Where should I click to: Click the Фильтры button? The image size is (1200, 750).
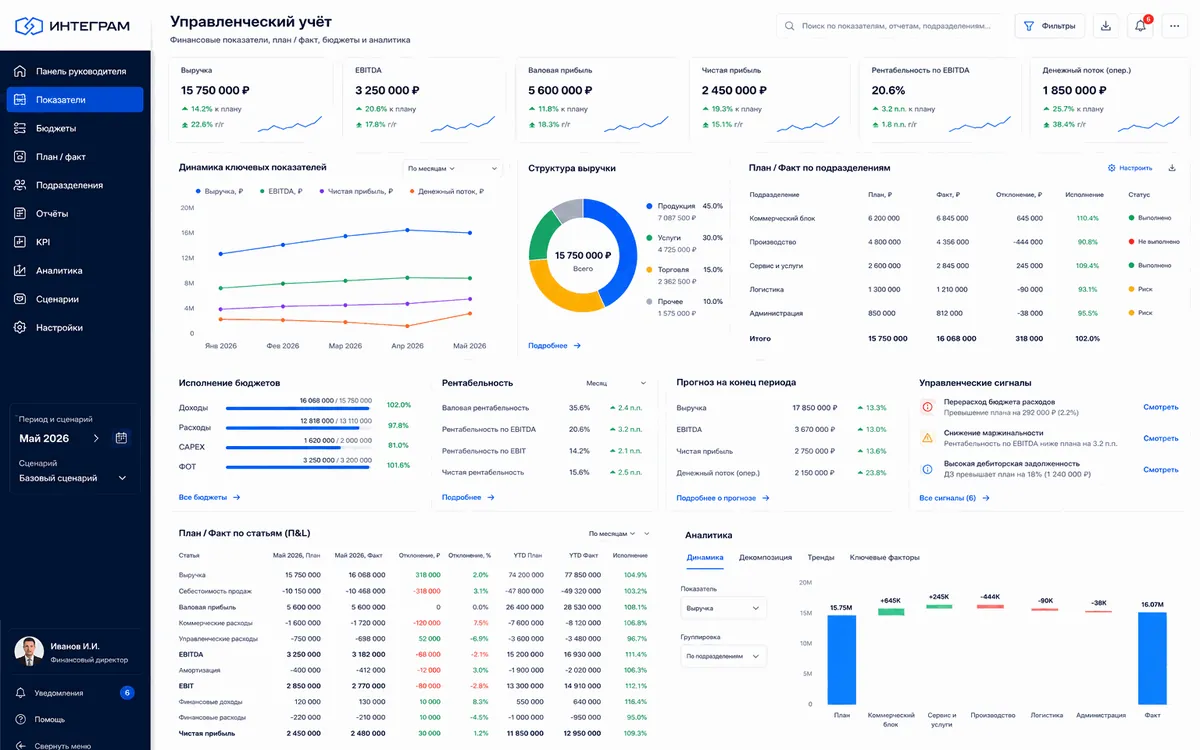pos(1050,26)
